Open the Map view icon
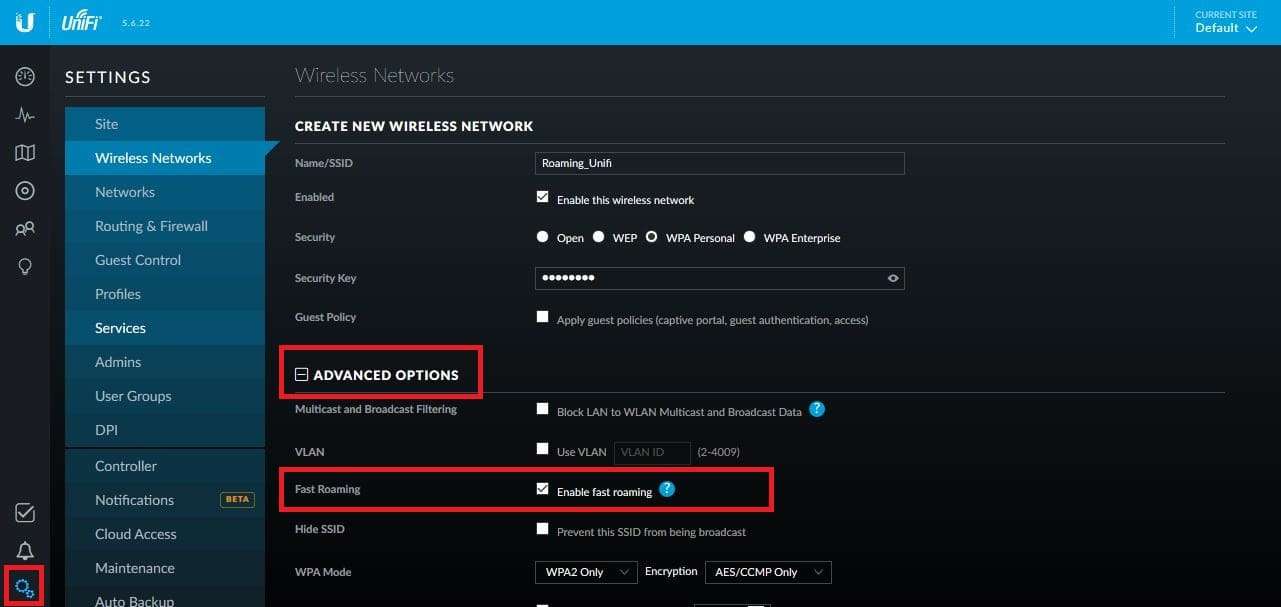The width and height of the screenshot is (1281, 607). pos(24,152)
